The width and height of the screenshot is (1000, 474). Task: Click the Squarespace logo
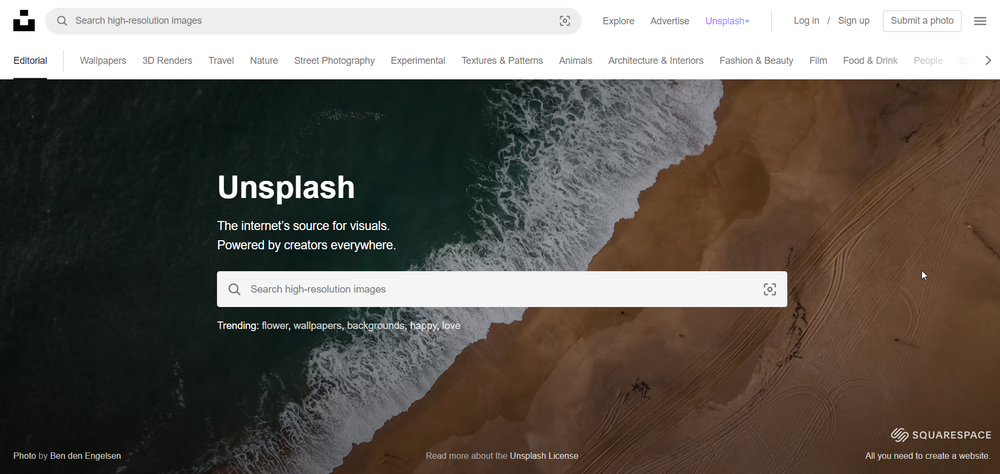pyautogui.click(x=941, y=435)
